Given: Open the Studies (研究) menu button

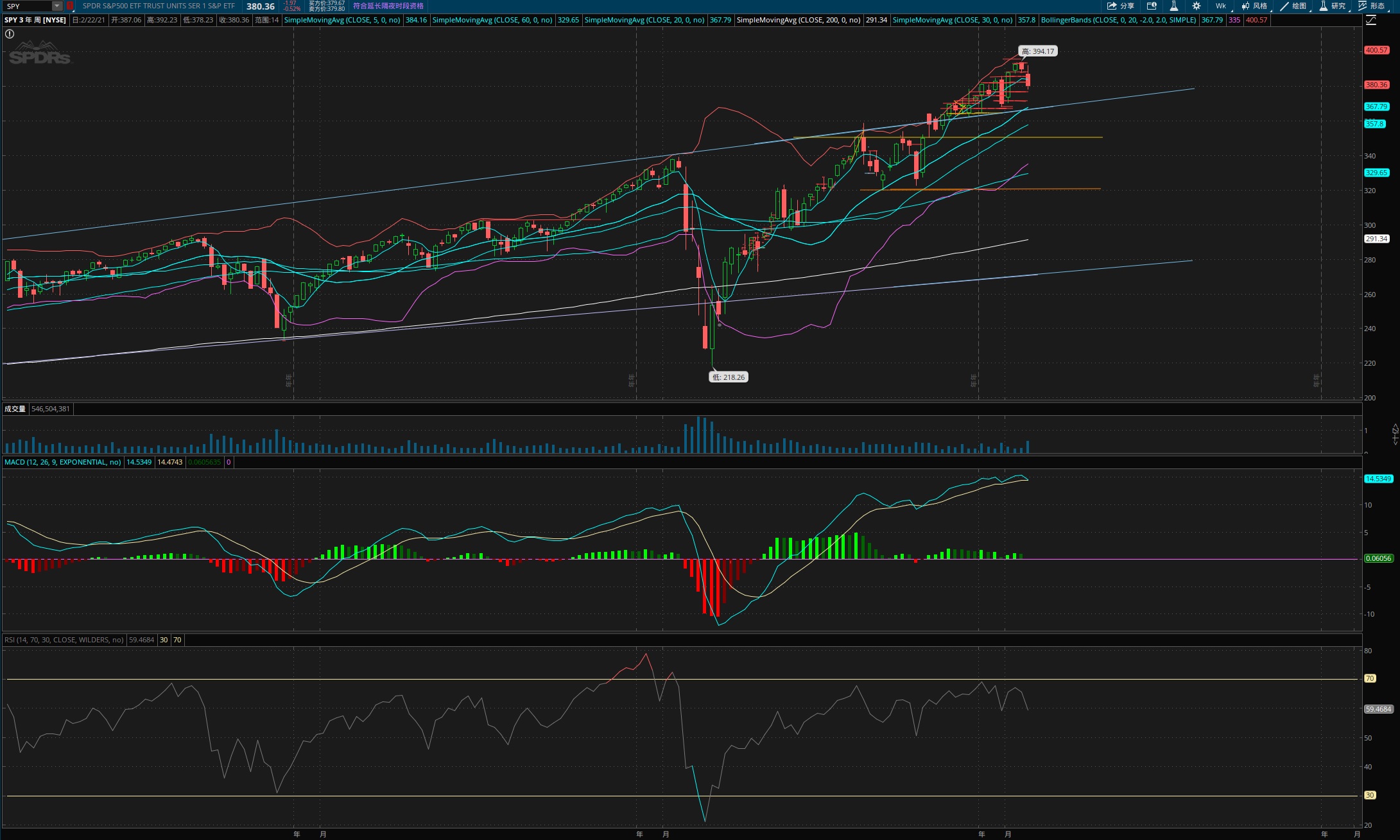Looking at the screenshot, I should 1333,6.
